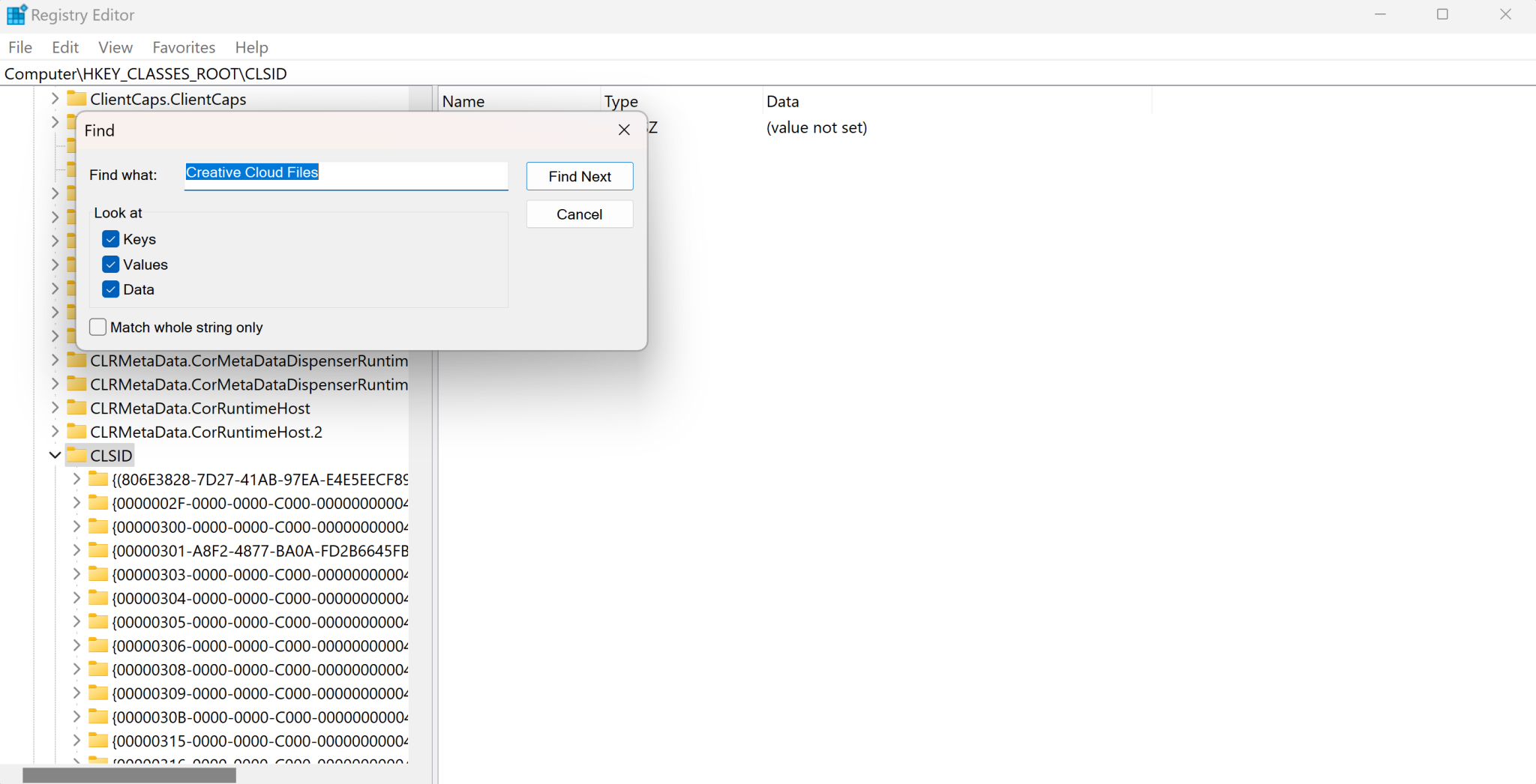Click the Type column header
Image resolution: width=1536 pixels, height=784 pixels.
pyautogui.click(x=681, y=101)
